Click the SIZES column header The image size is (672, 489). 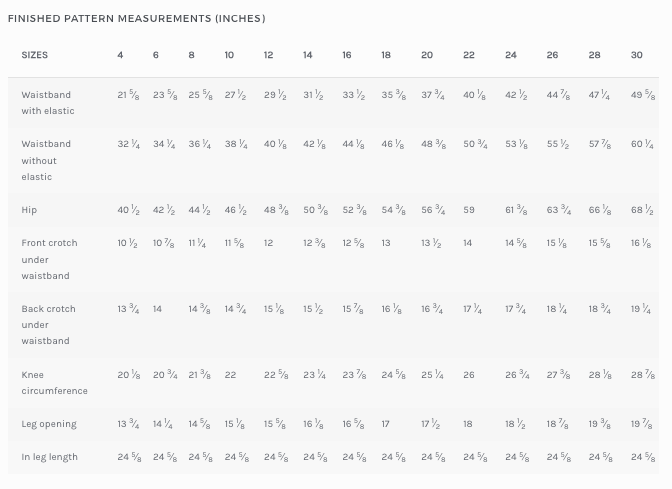(35, 55)
